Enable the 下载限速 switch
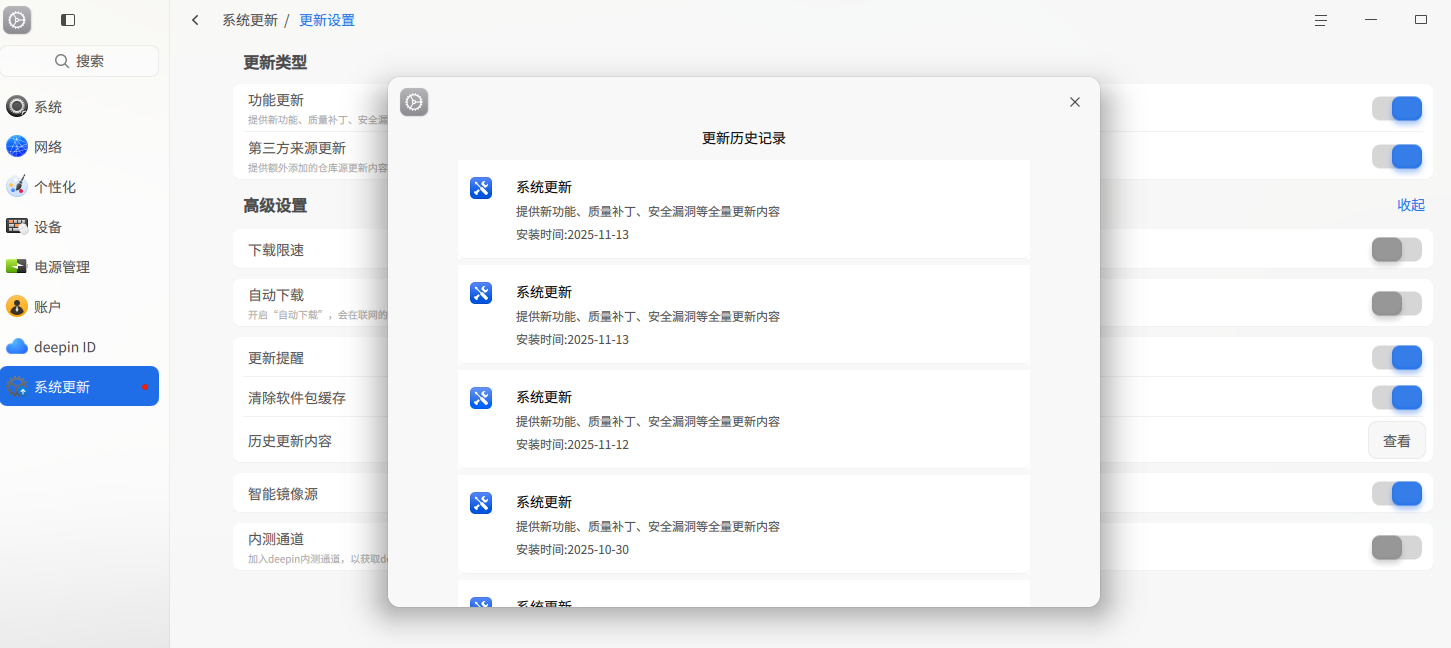Screen dimensions: 1451x648 pos(1397,249)
